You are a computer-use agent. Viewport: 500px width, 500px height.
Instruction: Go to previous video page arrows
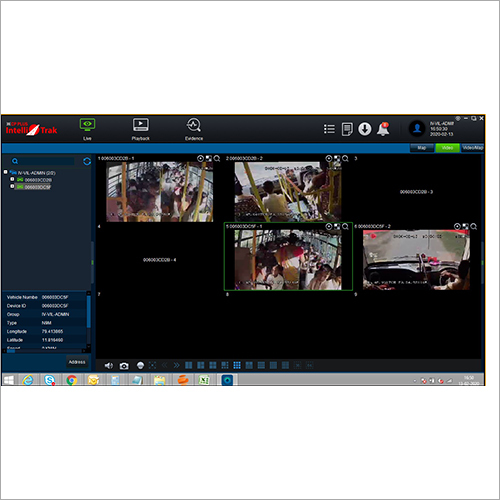pos(164,365)
